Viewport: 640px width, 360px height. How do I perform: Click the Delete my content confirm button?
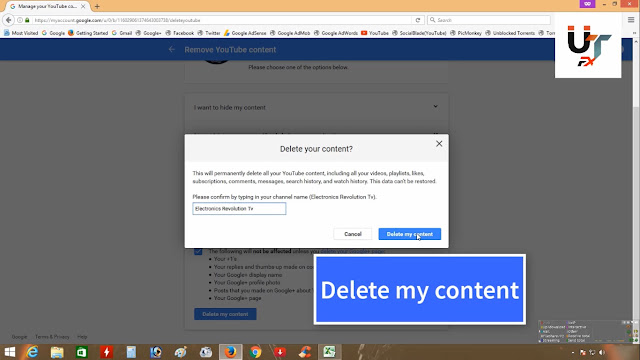coord(409,234)
